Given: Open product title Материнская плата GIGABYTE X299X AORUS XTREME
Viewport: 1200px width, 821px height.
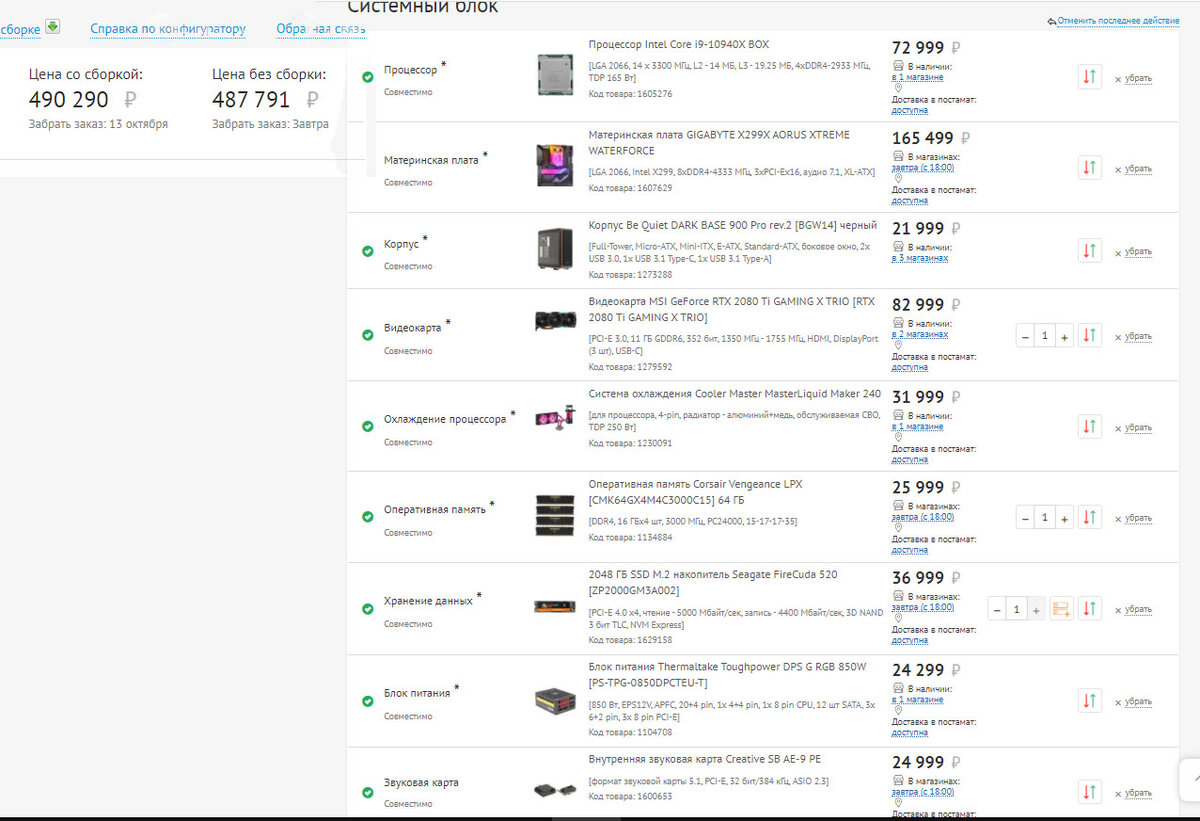Looking at the screenshot, I should click(719, 142).
